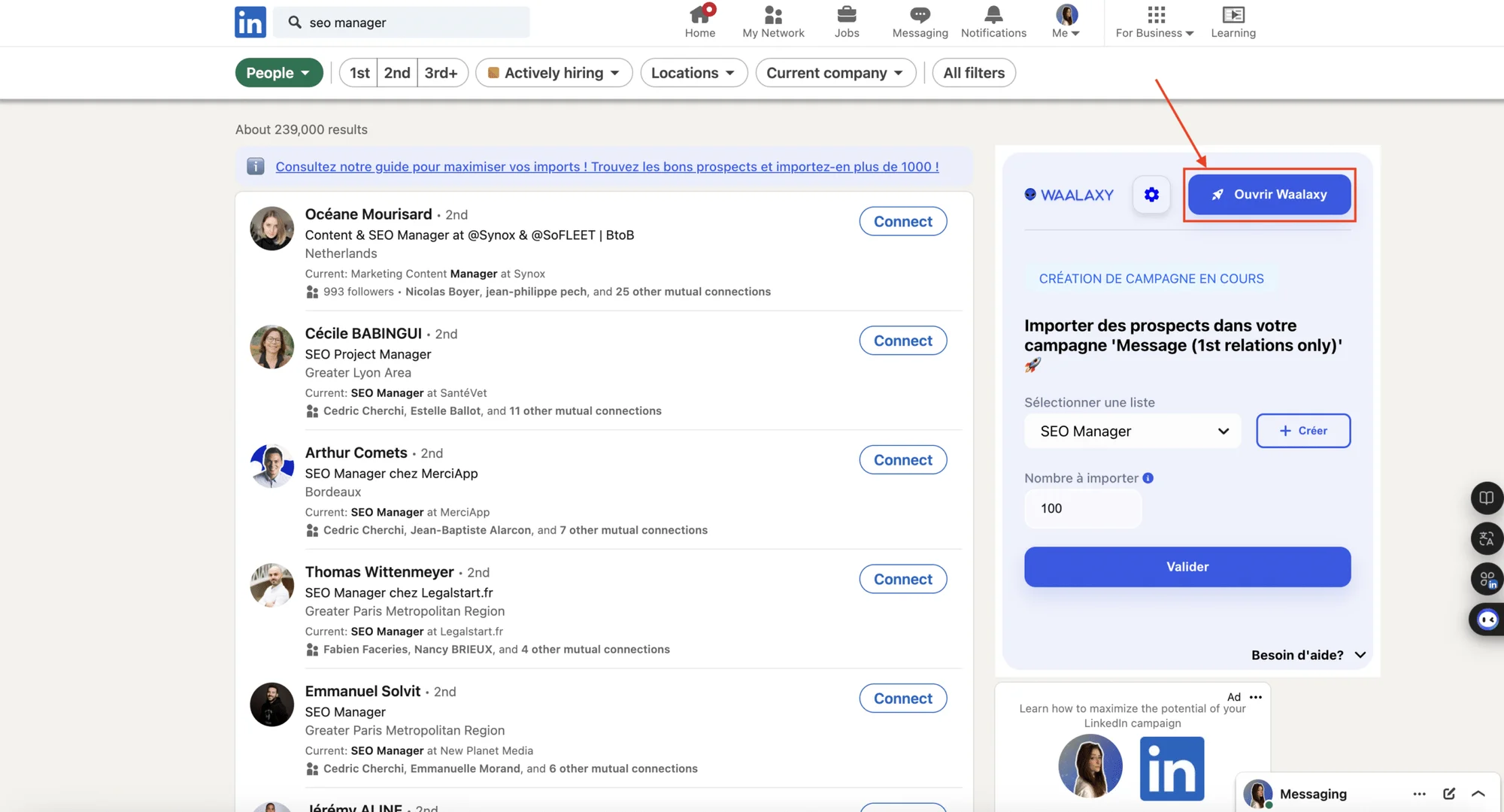
Task: Expand the Besoin d'aide? section
Action: pos(1308,655)
